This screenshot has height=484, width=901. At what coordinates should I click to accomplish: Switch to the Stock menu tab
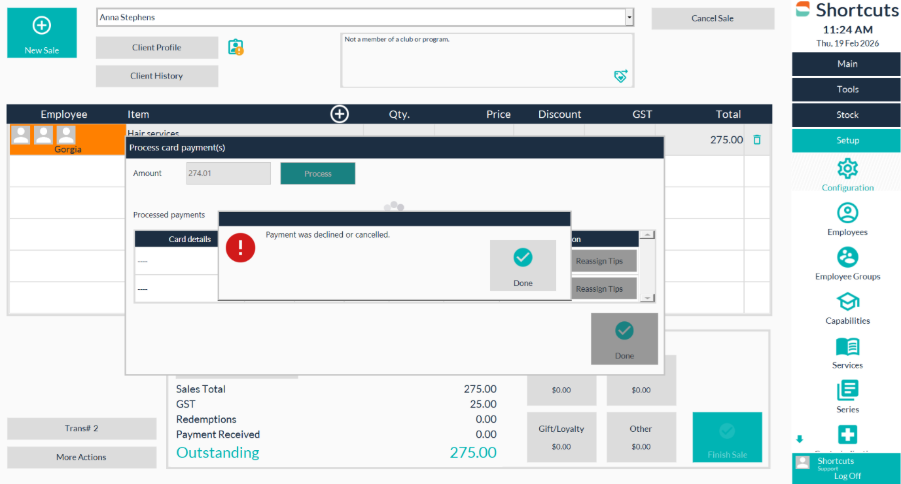(x=847, y=115)
